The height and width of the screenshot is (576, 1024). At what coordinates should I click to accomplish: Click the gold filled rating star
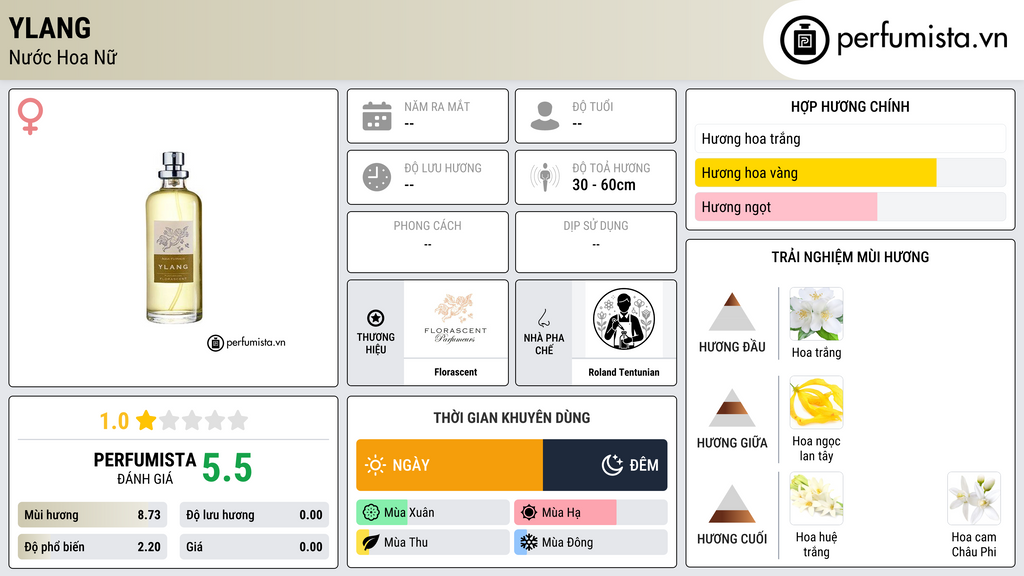(146, 420)
